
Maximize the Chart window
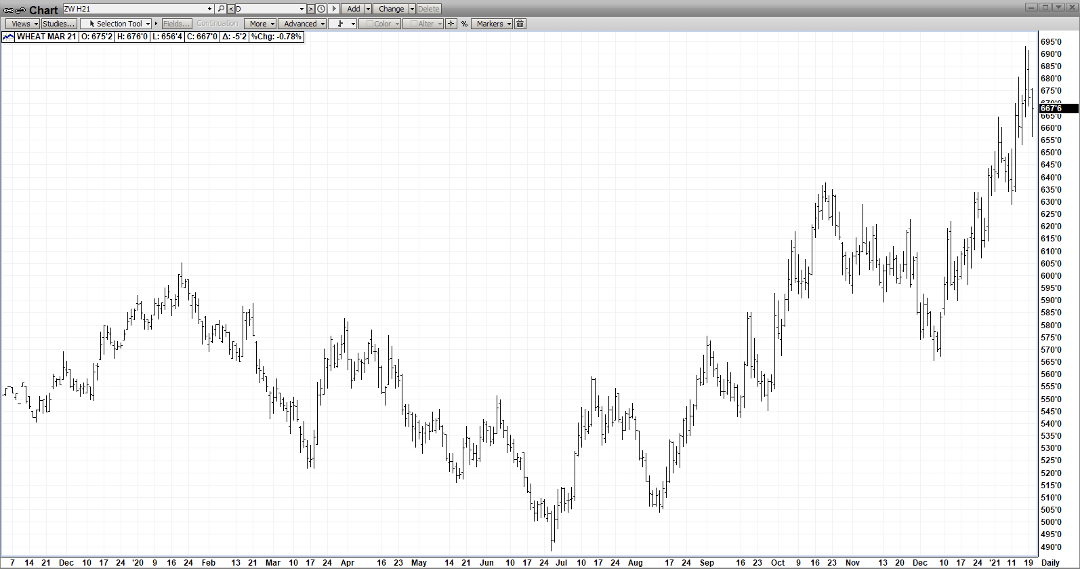click(1045, 8)
